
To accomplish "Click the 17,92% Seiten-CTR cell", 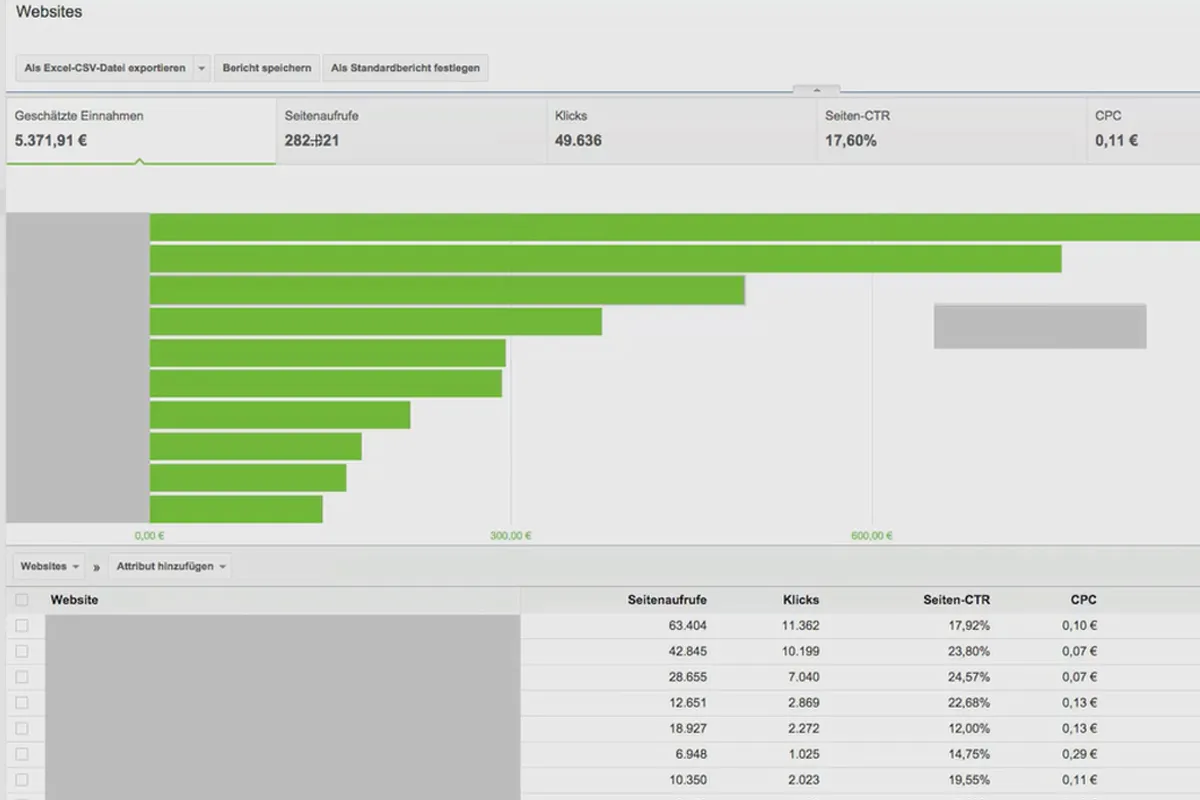I will coord(971,626).
